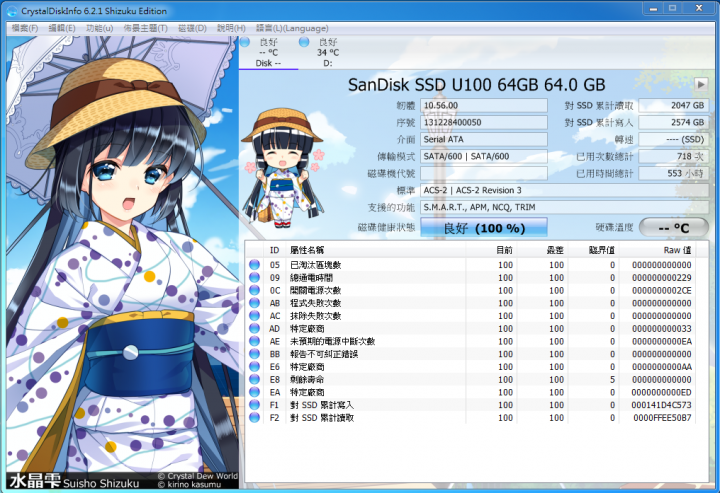Click raw value 0000000002CE
This screenshot has width=720, height=493.
(661, 290)
